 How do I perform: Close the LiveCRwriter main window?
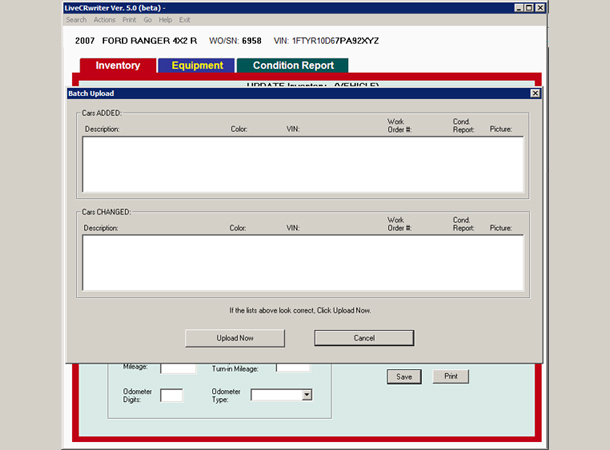click(x=540, y=8)
